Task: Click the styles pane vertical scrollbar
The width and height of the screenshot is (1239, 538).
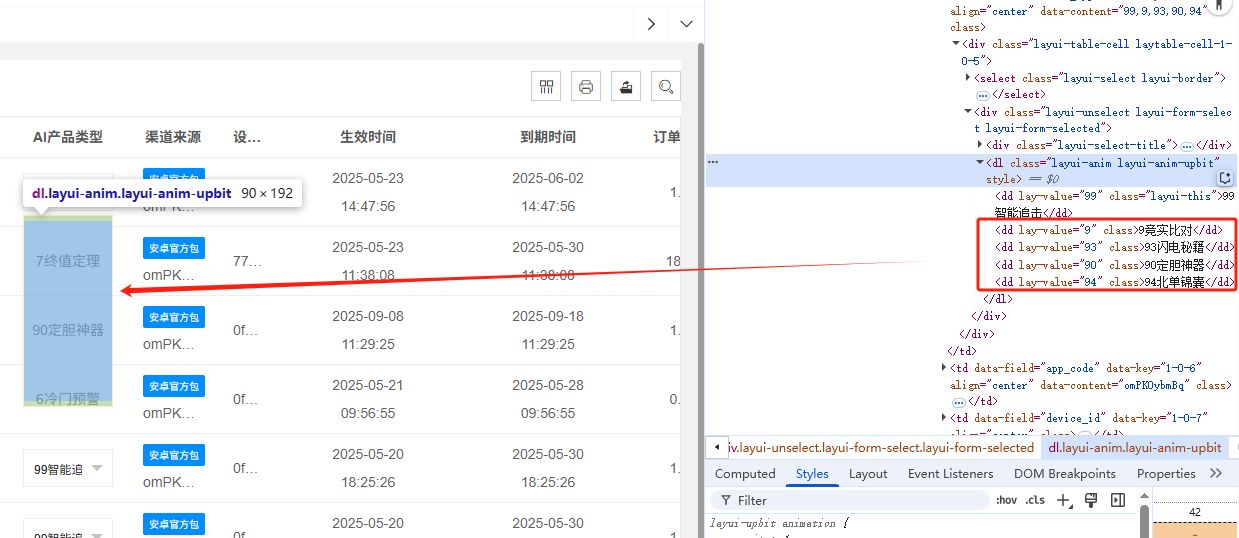Action: [x=1145, y=520]
